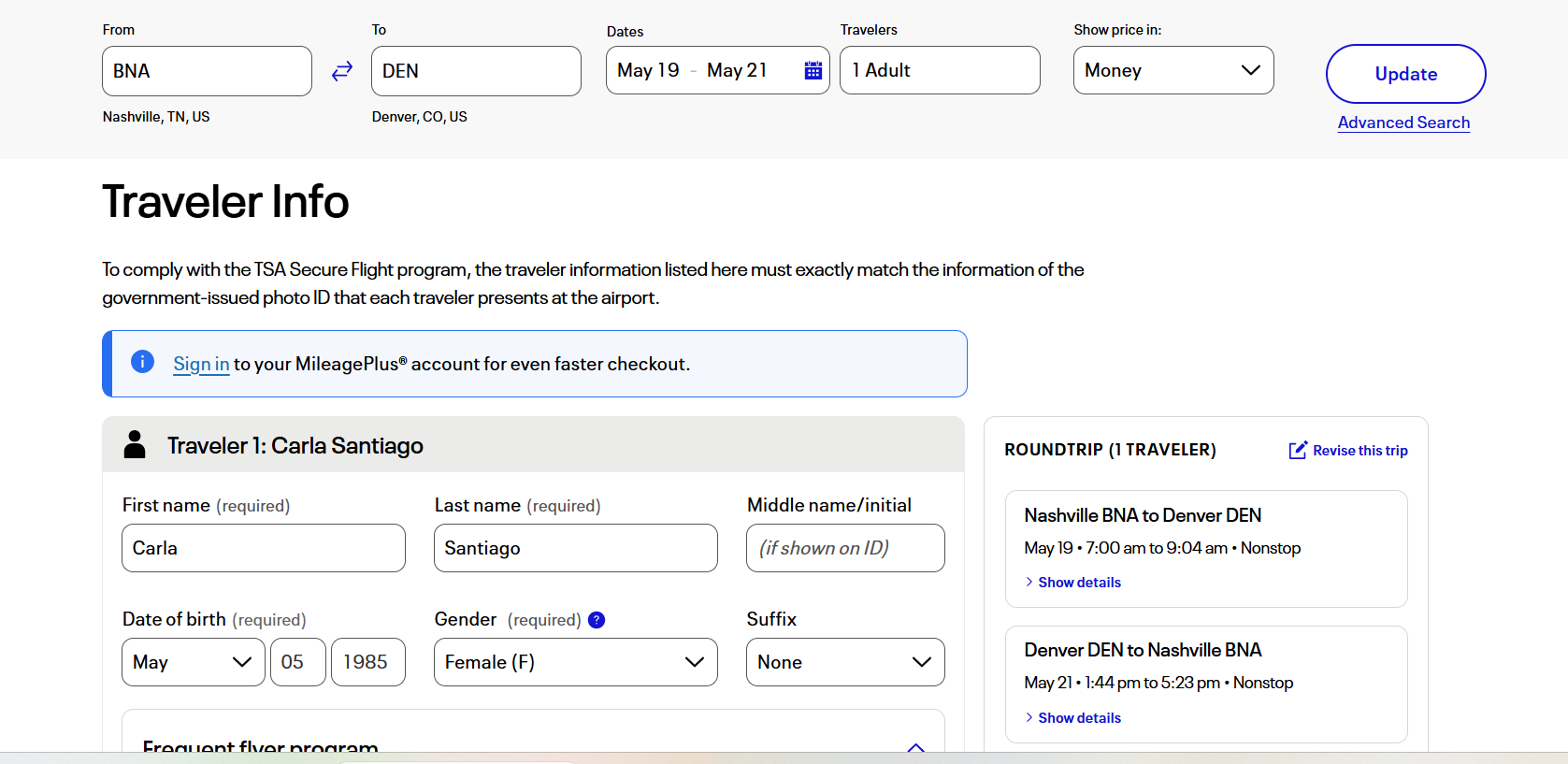Click the Revise this trip link
This screenshot has height=764, width=1568.
1360,450
